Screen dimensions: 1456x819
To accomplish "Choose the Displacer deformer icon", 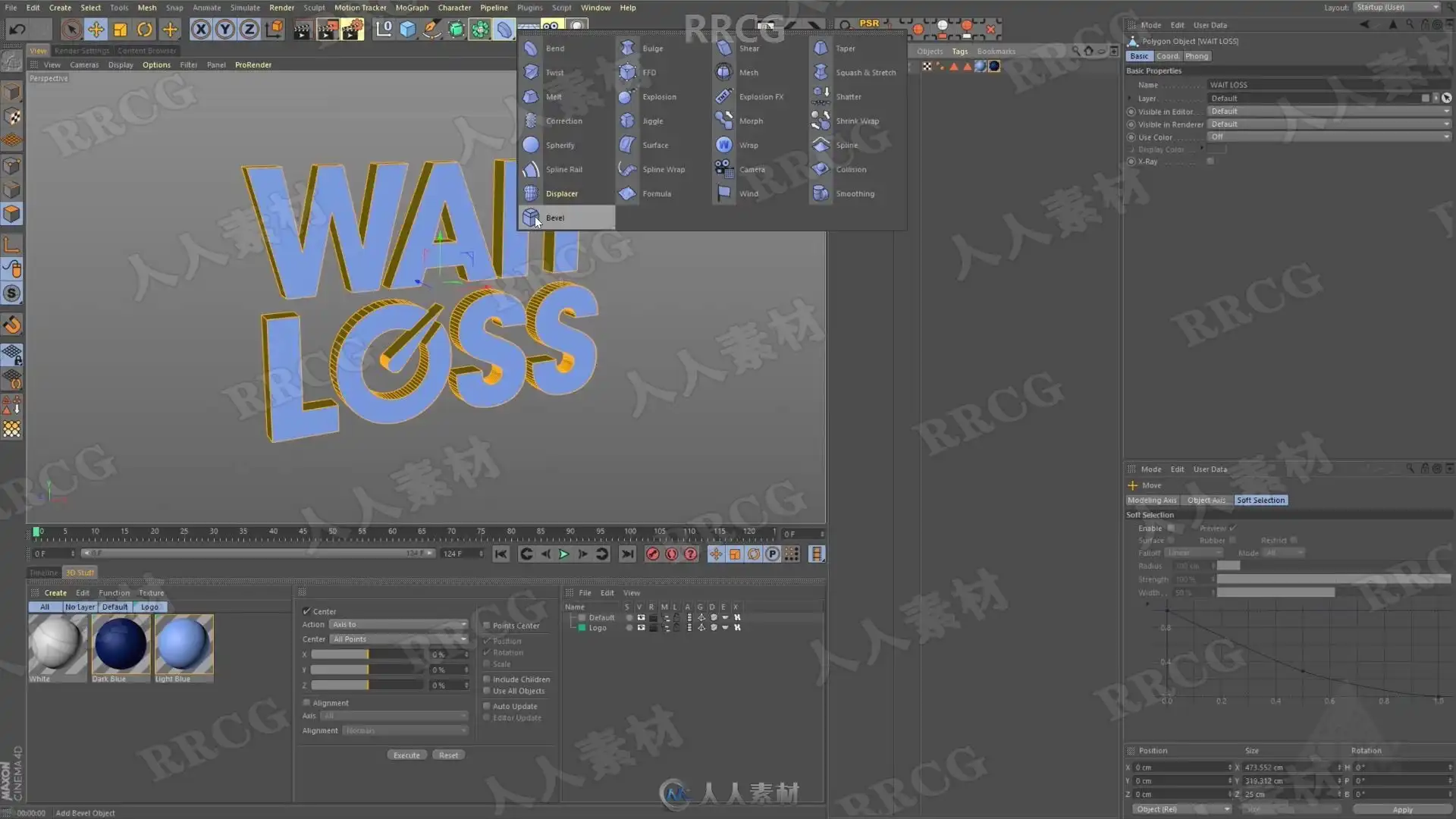I will (x=531, y=193).
